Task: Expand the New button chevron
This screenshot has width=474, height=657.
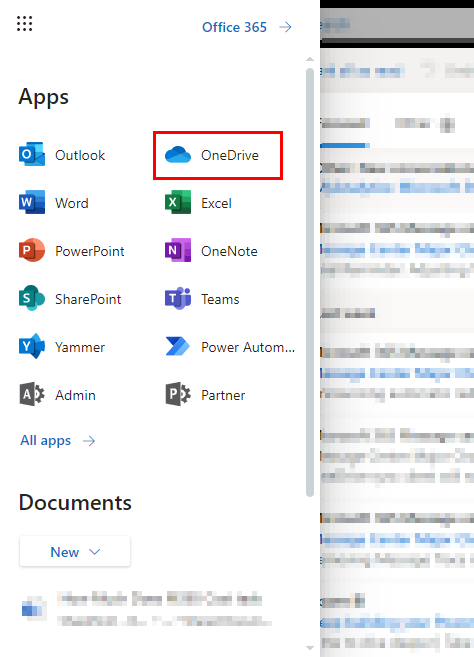Action: [95, 552]
